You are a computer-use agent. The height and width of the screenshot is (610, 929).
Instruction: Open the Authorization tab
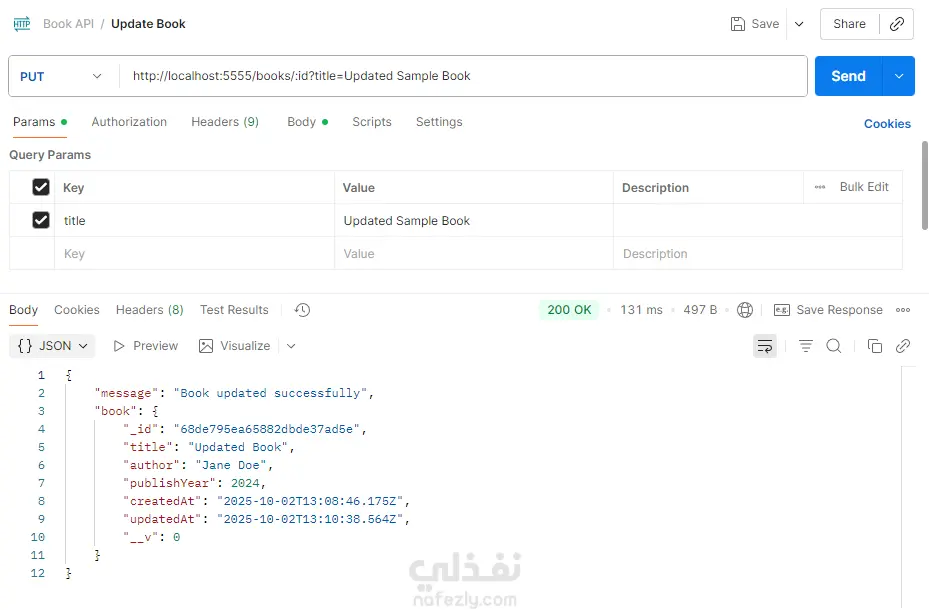click(x=129, y=121)
